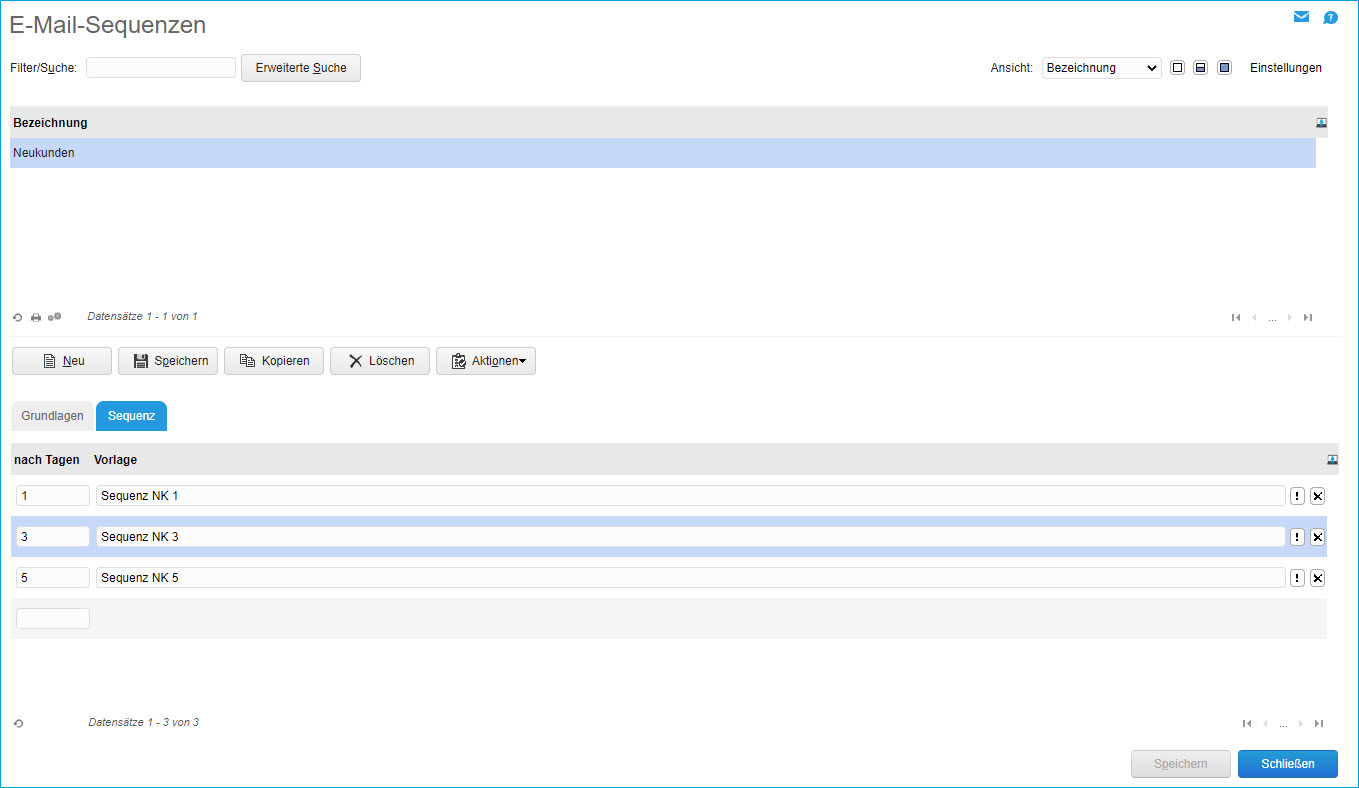
Task: Click exclamation icon for Sequenz NK 1
Action: [x=1297, y=496]
